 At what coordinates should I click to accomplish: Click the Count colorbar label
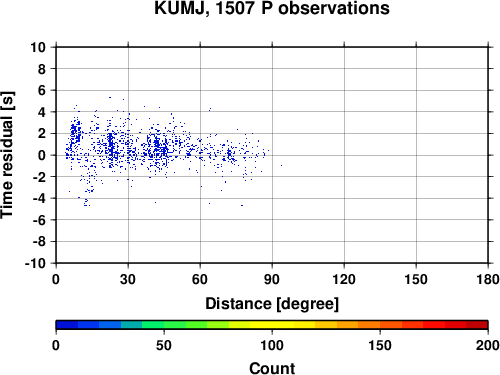point(272,369)
